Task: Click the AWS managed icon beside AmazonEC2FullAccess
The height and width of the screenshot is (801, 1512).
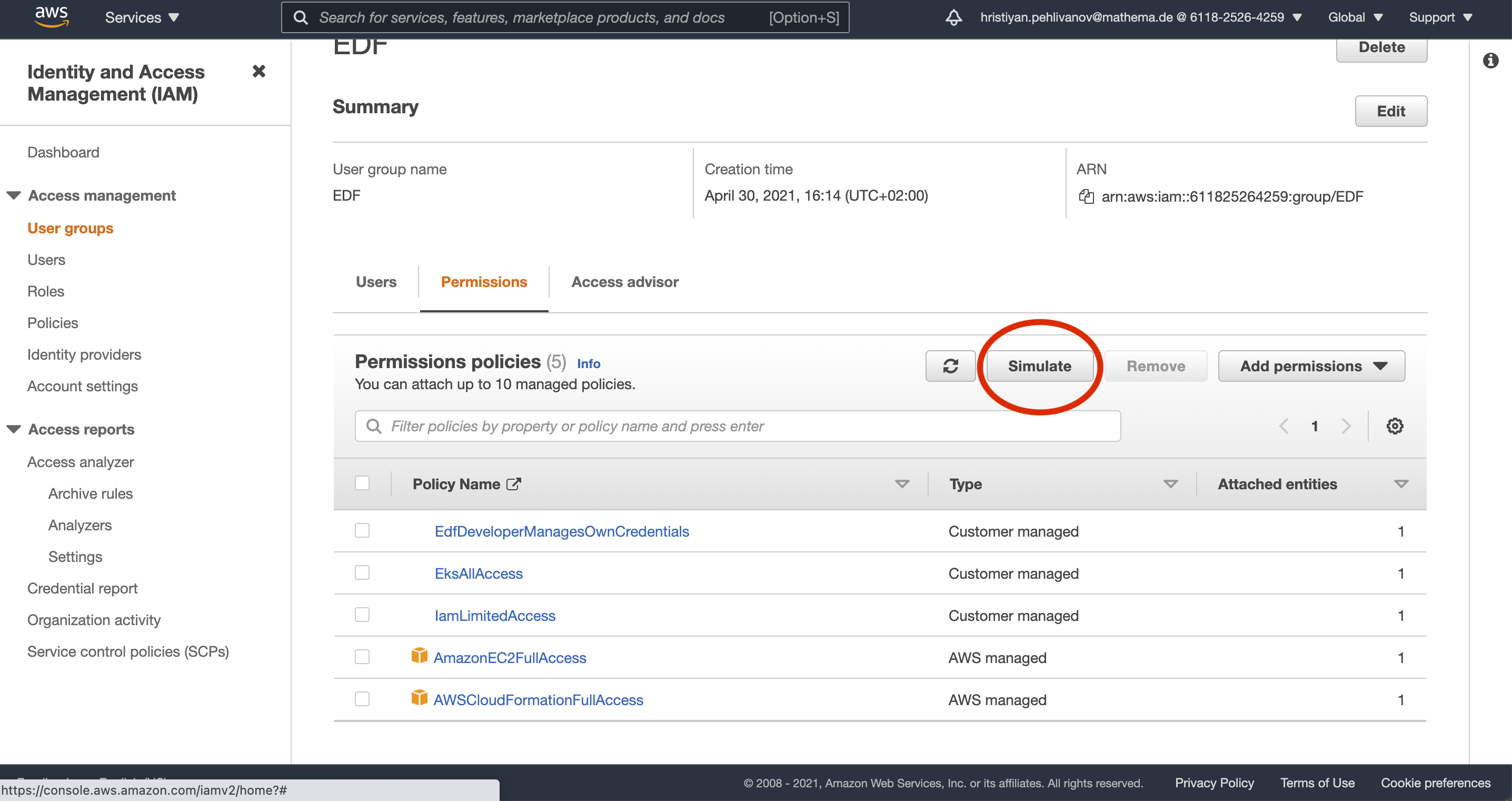Action: 419,656
